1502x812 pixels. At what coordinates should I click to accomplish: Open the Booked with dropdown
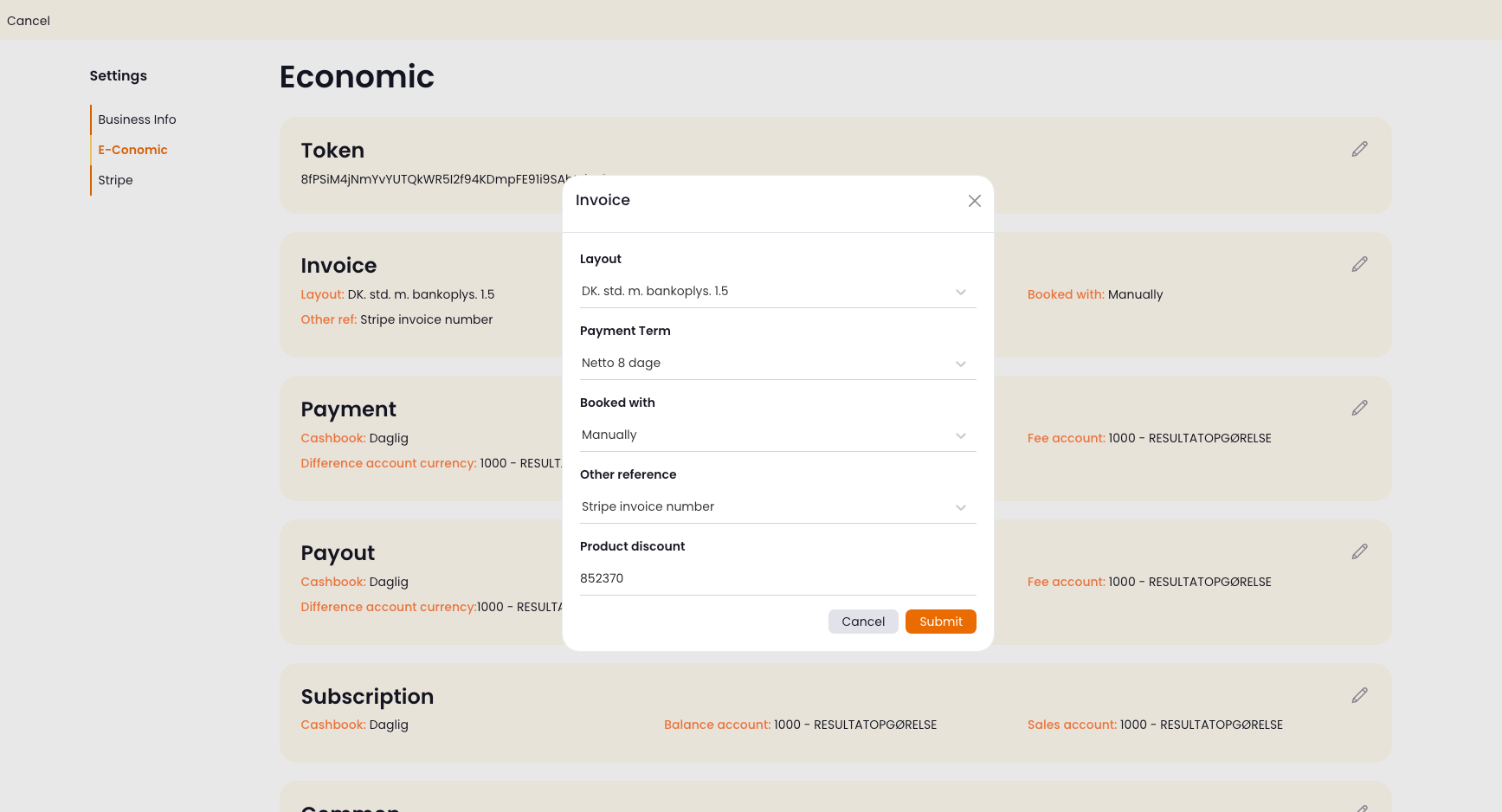point(777,435)
